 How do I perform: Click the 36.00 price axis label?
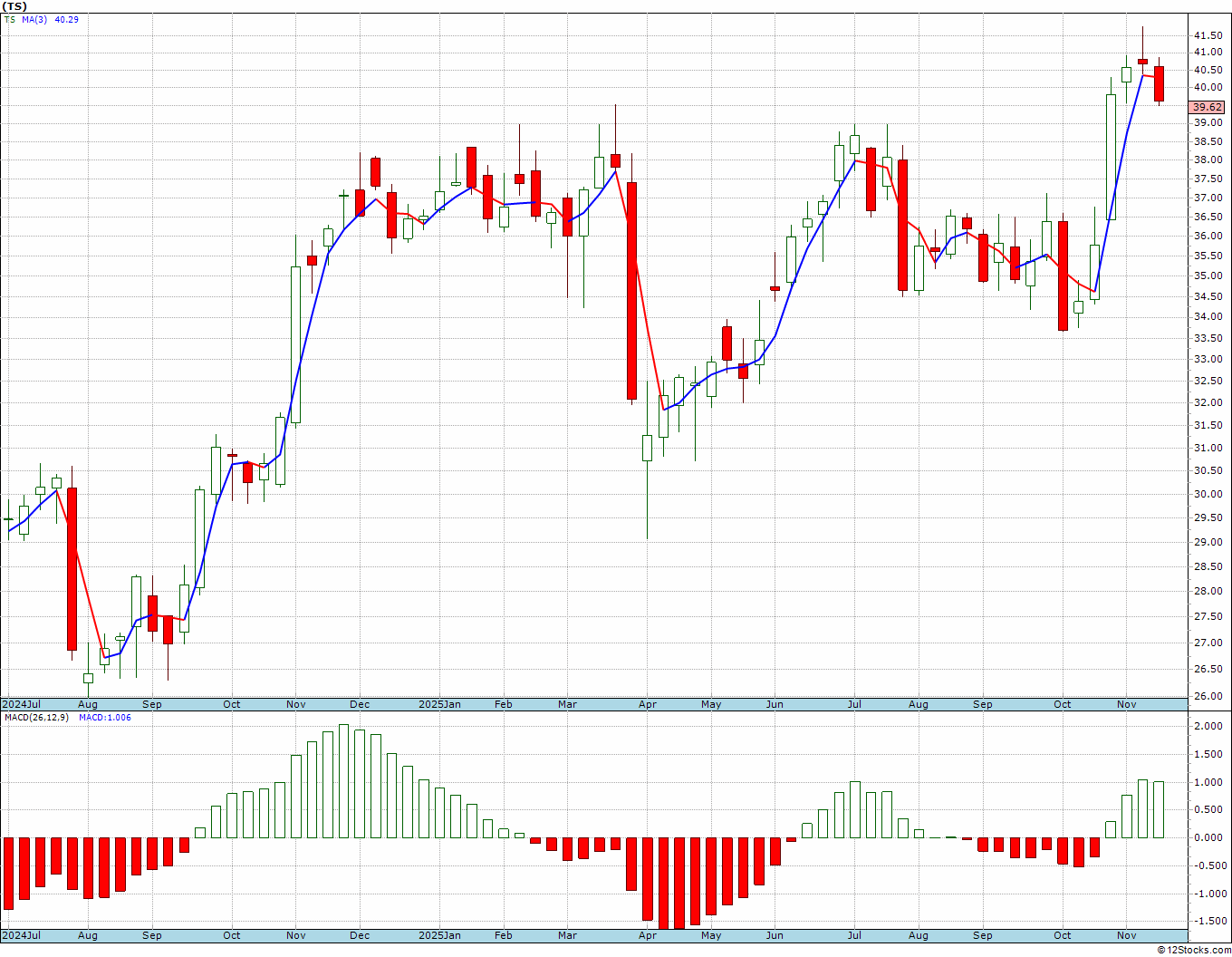1208,237
